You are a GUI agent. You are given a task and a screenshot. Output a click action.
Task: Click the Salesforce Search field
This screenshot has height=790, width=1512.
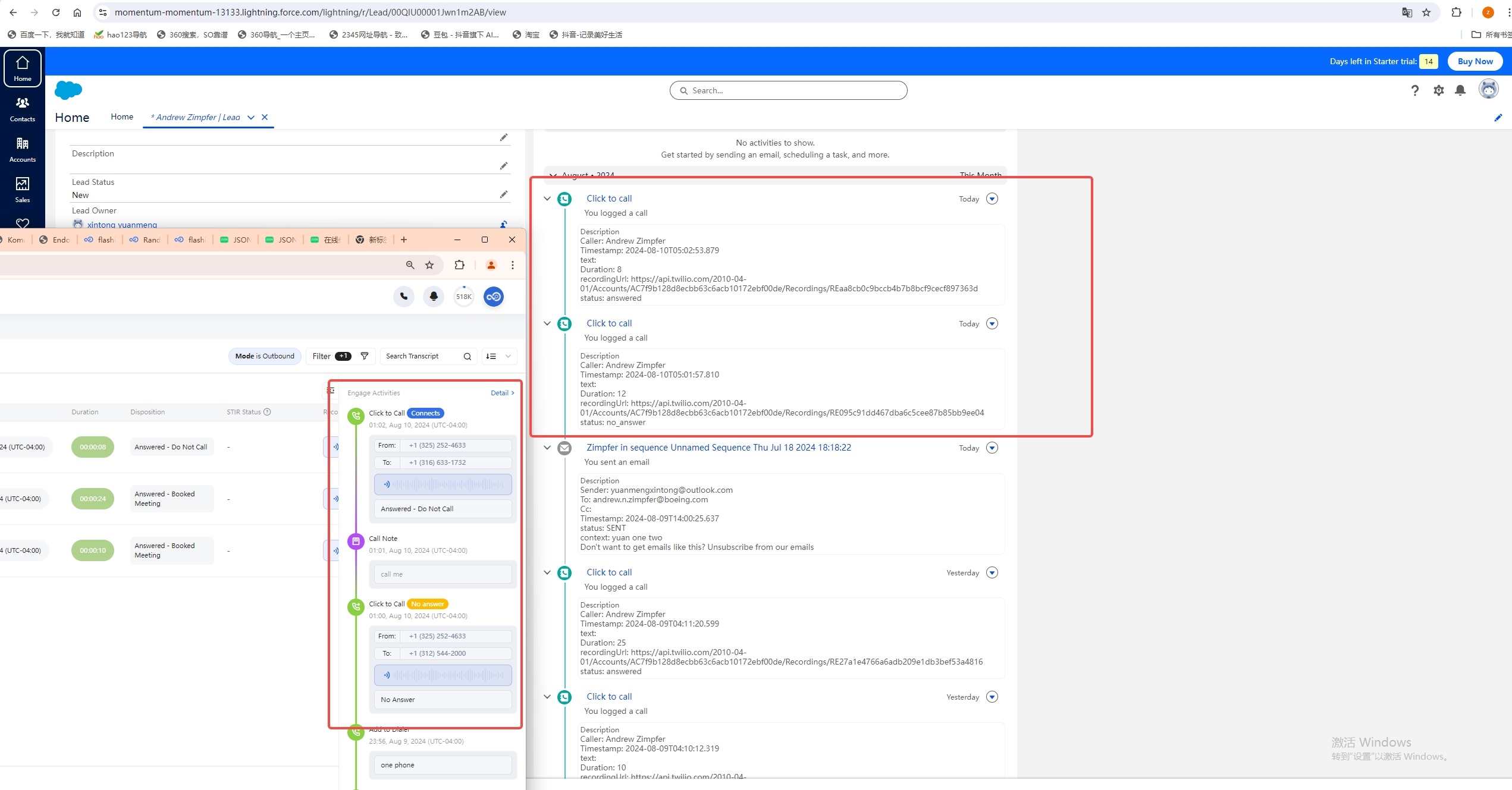(x=788, y=90)
